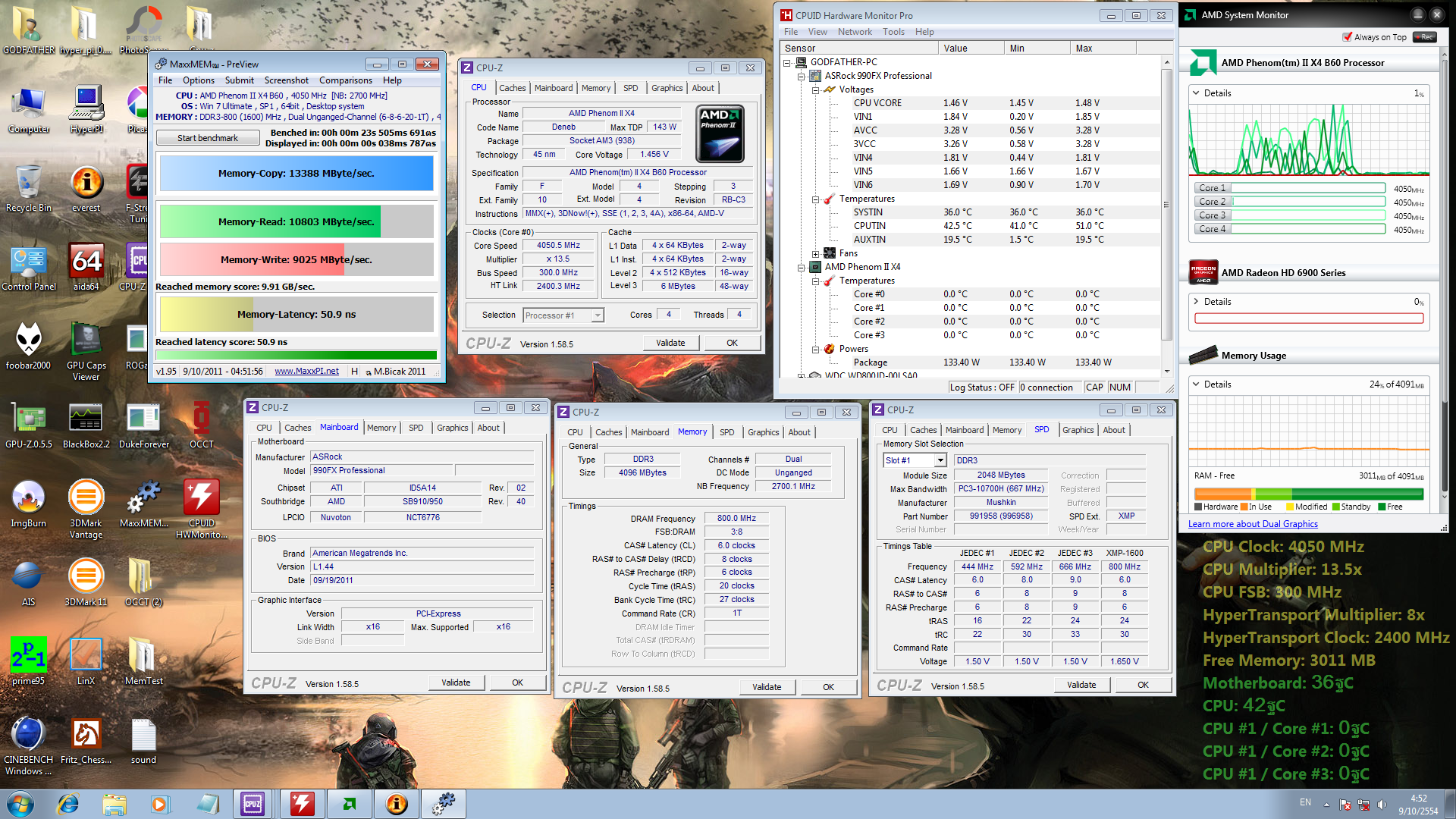Switch to Caches tab in top CPU-Z

pyautogui.click(x=512, y=88)
